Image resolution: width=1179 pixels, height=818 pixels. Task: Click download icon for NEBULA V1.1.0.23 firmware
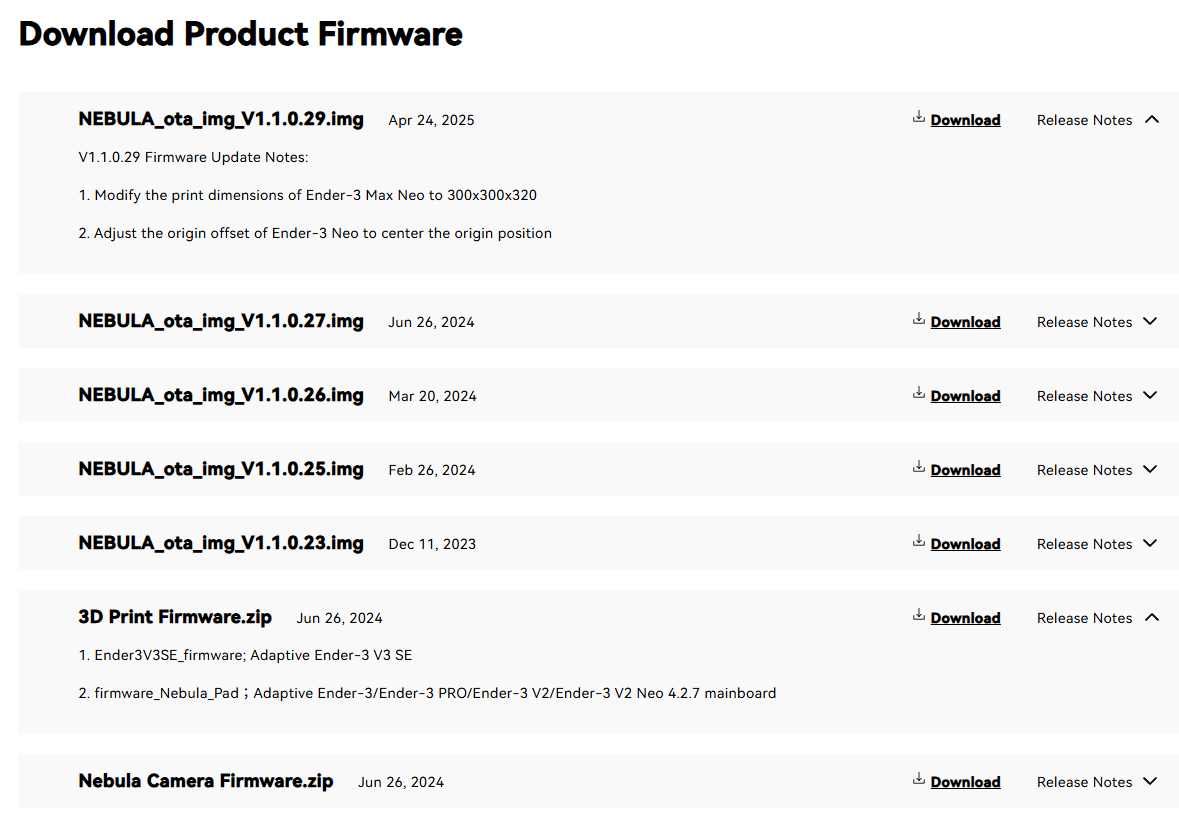pyautogui.click(x=918, y=541)
